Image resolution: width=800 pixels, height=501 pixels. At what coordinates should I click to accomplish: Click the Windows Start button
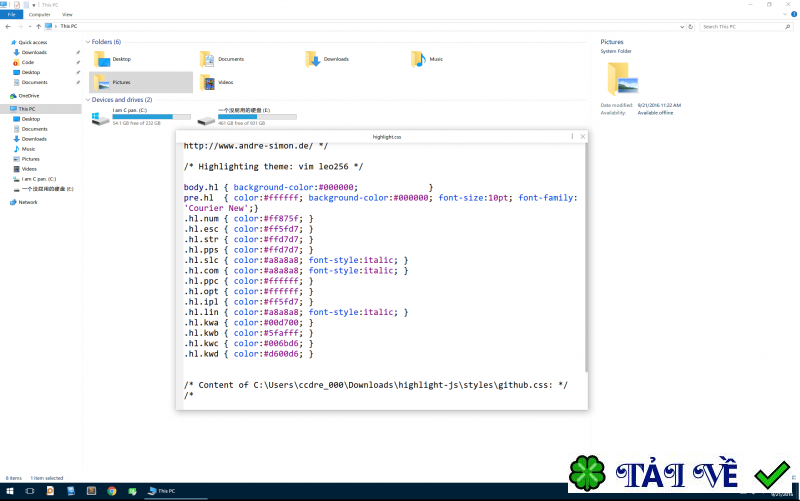8,491
